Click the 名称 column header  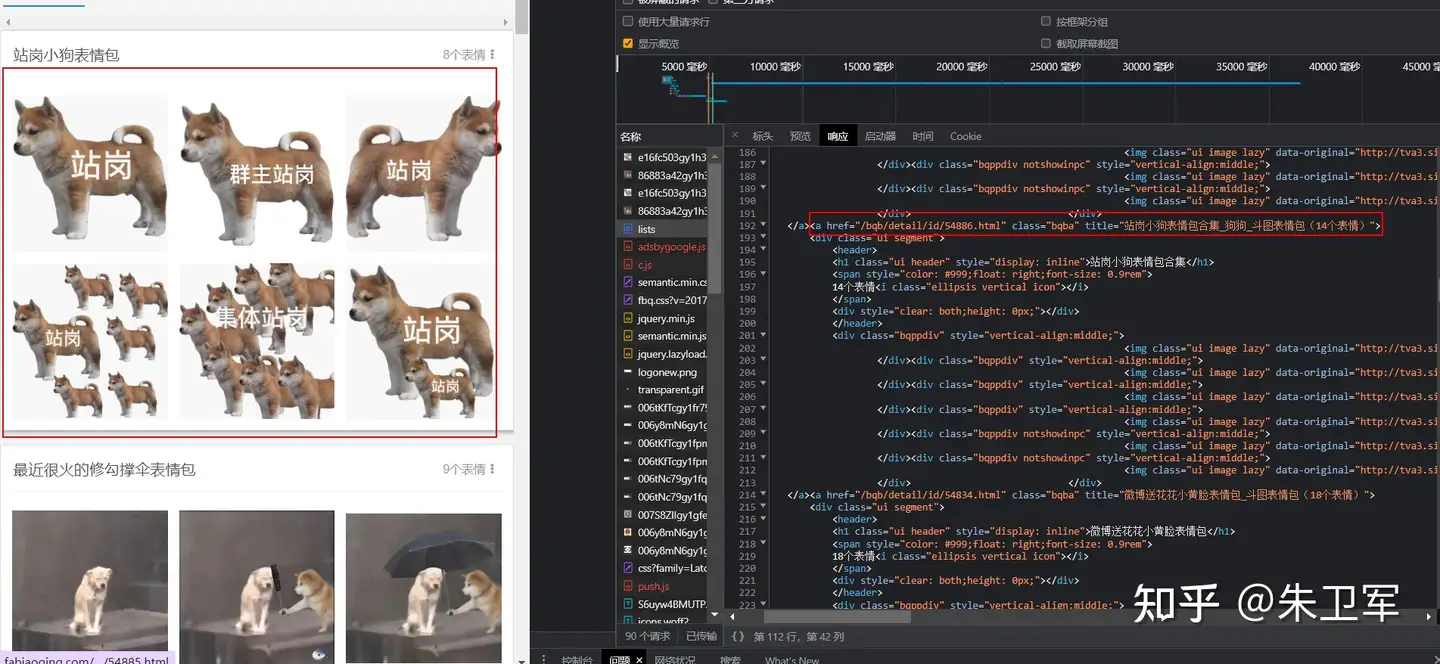(631, 136)
